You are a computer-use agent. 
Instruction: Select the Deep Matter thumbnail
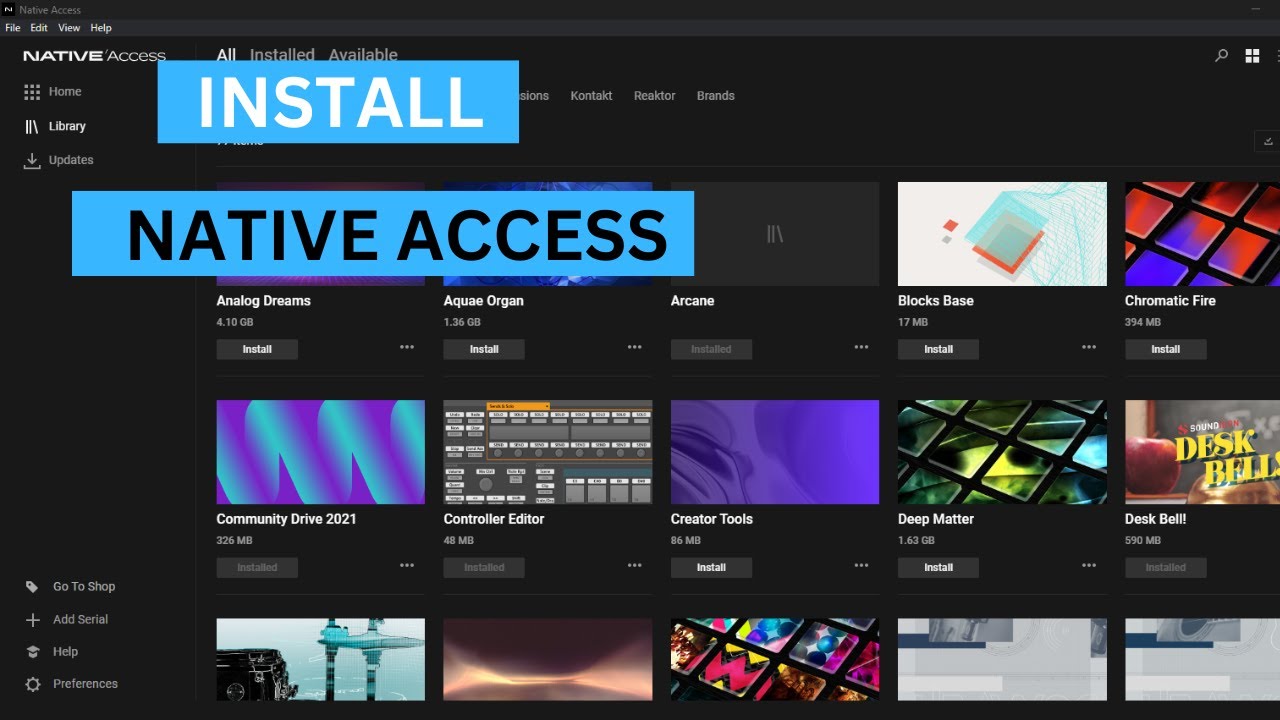[x=1002, y=452]
